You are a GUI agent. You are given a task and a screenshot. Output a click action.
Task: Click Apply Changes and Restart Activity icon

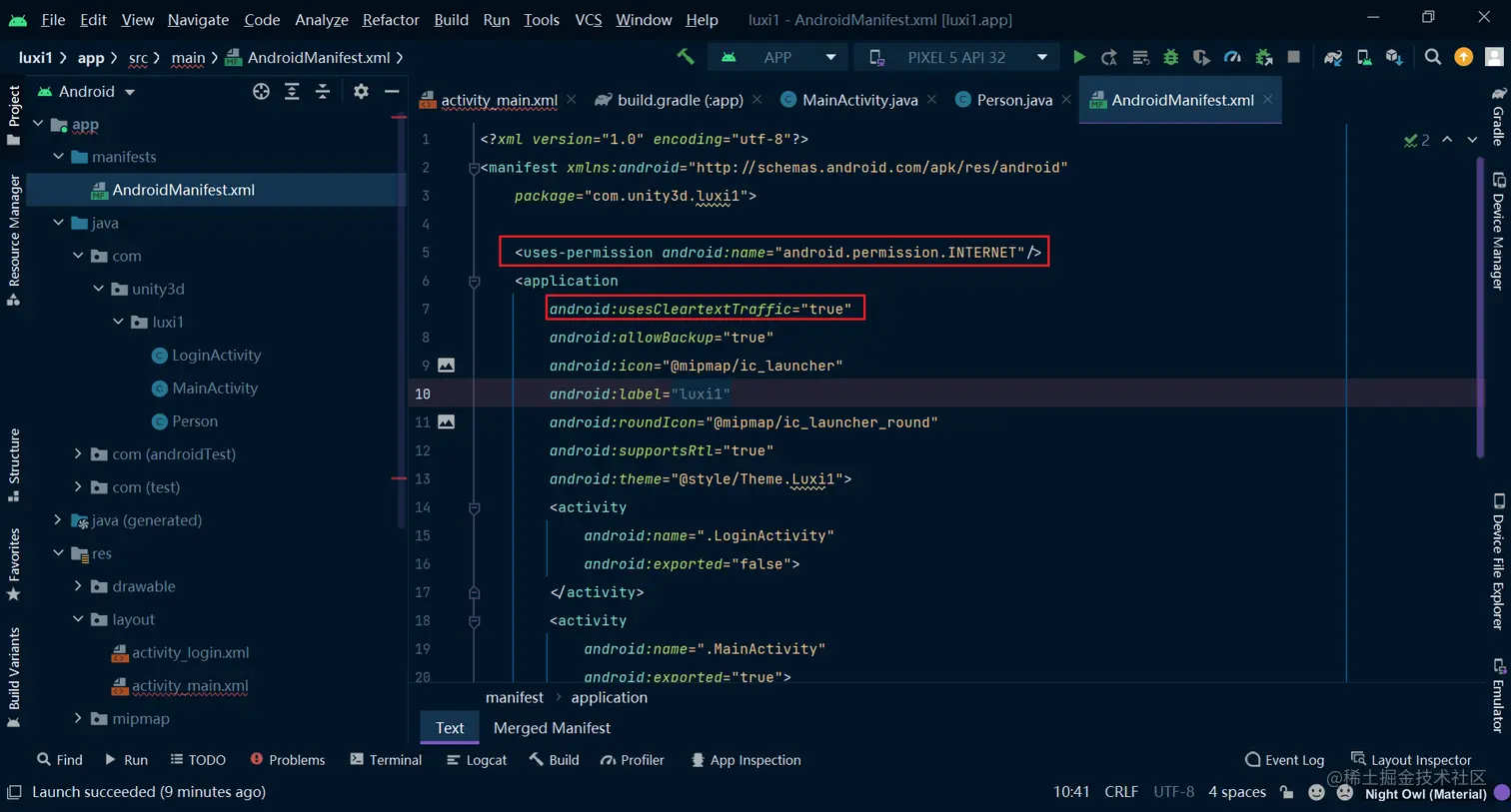[1109, 57]
